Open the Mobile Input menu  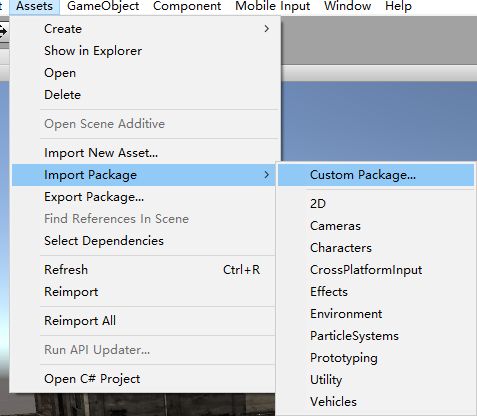(x=273, y=6)
